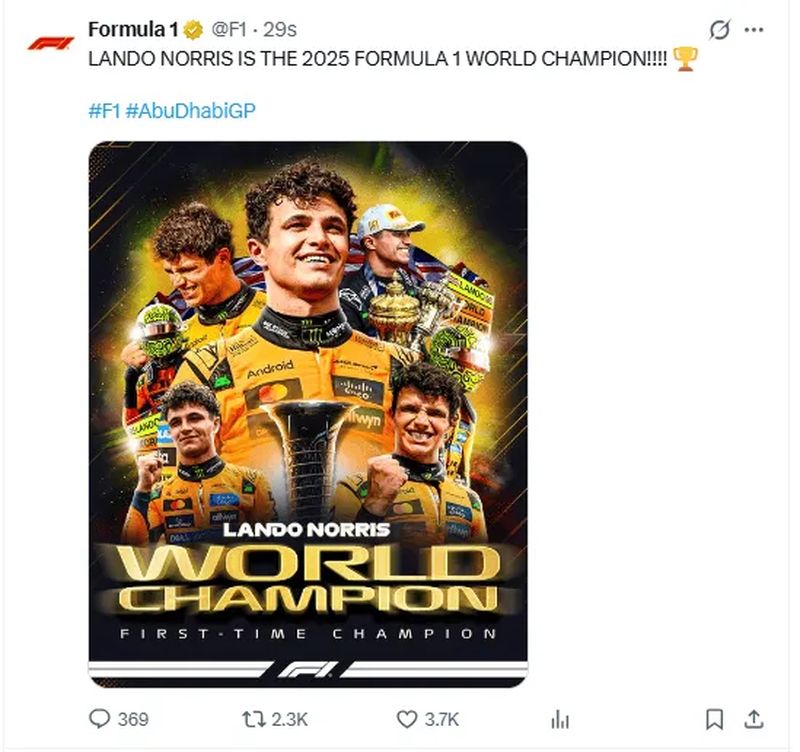Repost the tweet using the arrows icon
Image resolution: width=800 pixels, height=752 pixels.
pyautogui.click(x=254, y=718)
